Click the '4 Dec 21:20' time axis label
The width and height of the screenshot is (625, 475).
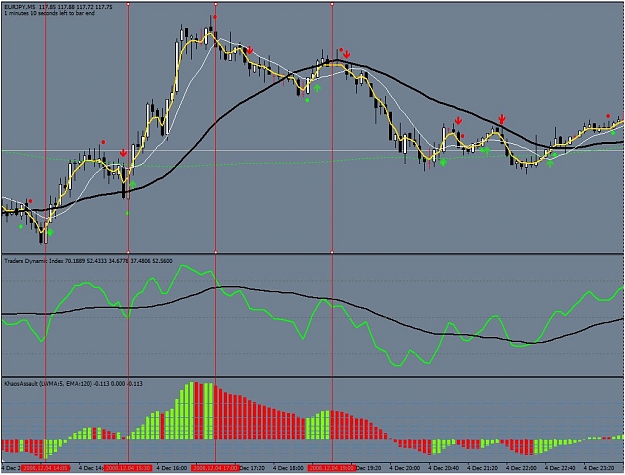coord(482,468)
